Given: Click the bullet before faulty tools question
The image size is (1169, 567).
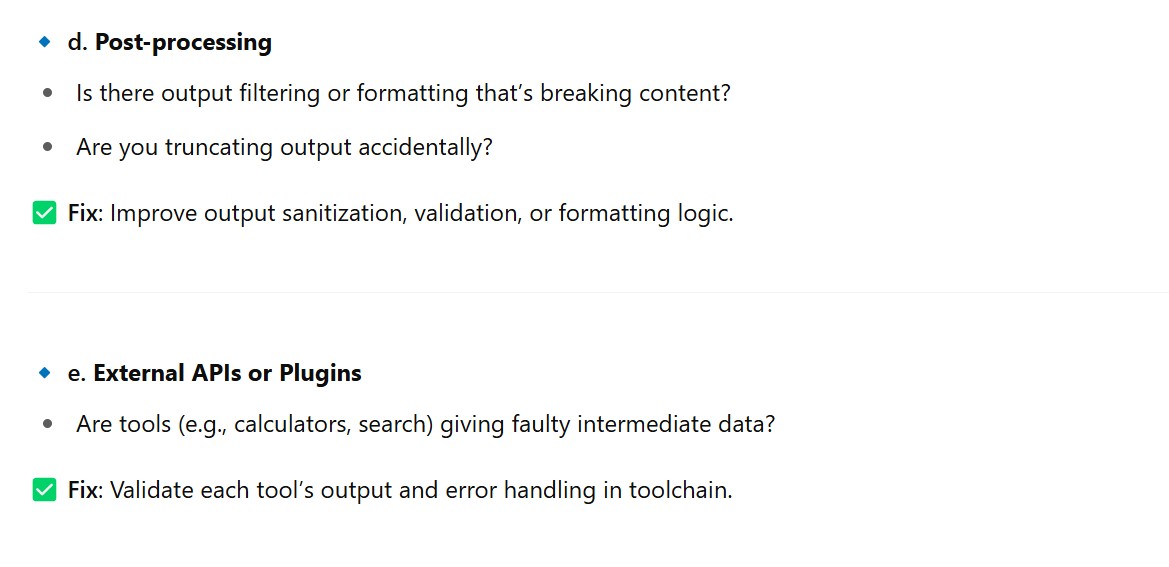Looking at the screenshot, I should 48,424.
